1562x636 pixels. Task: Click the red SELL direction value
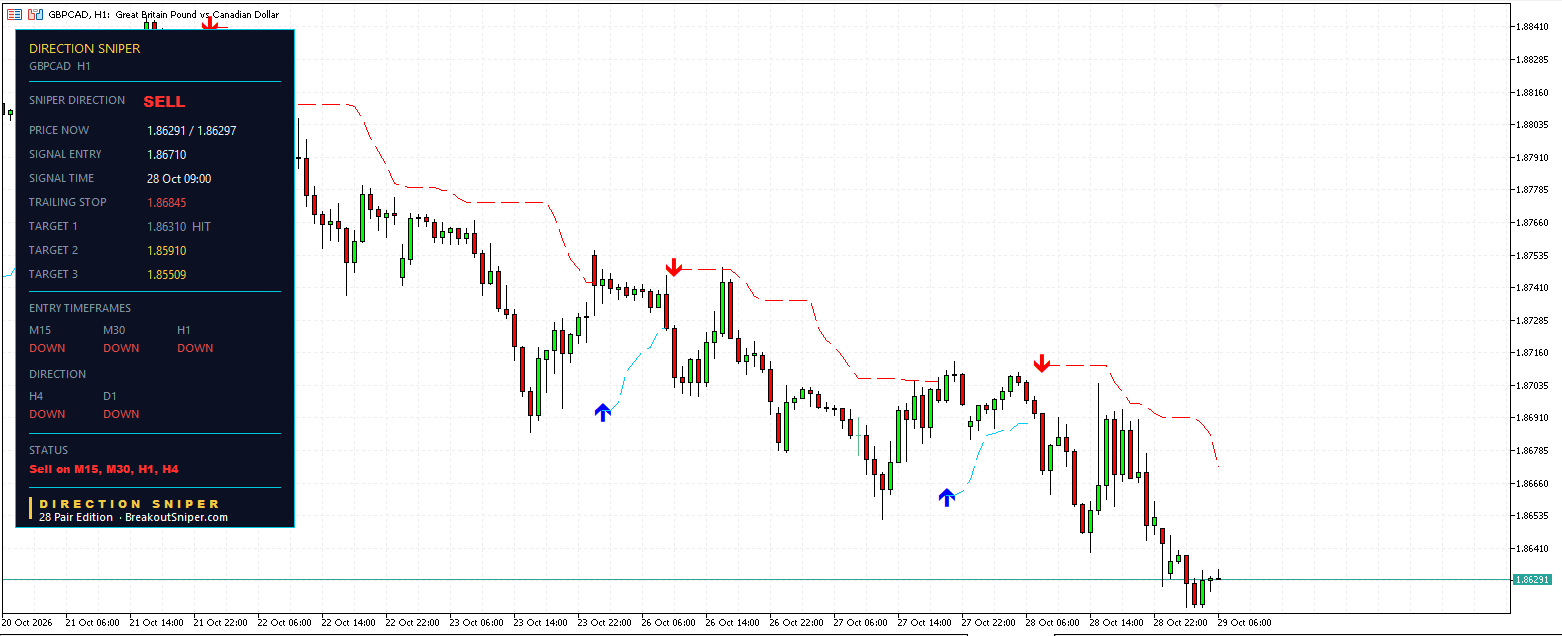164,101
